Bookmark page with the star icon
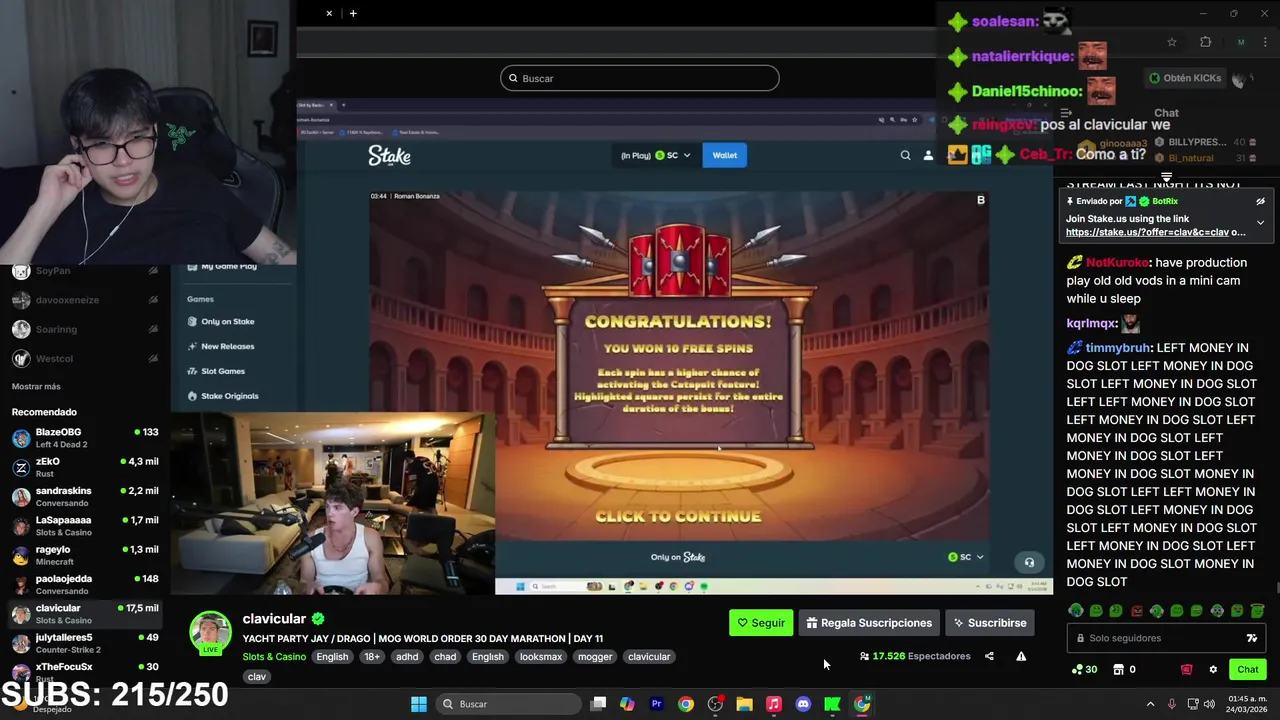The width and height of the screenshot is (1280, 720). click(x=1172, y=42)
